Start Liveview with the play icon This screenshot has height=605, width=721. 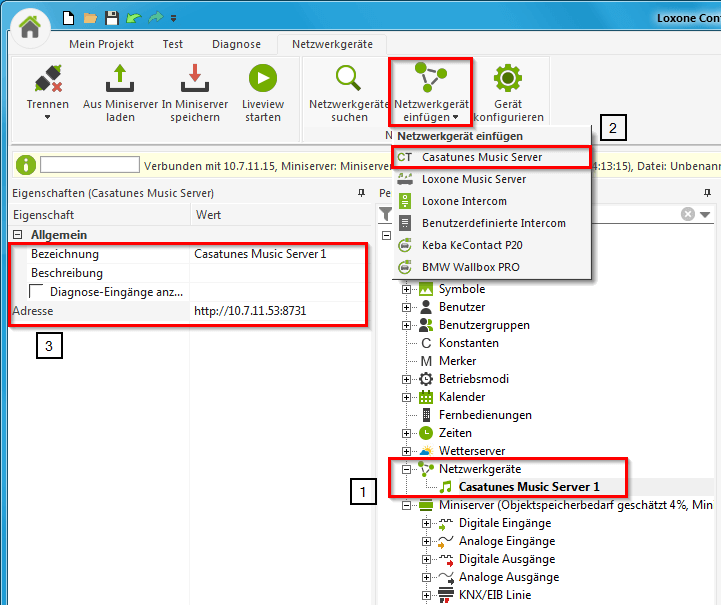click(263, 79)
